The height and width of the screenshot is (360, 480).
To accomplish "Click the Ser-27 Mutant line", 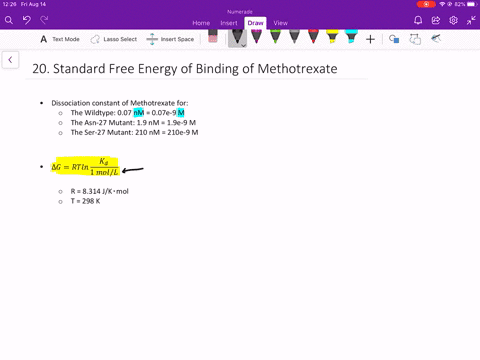I will click(134, 132).
